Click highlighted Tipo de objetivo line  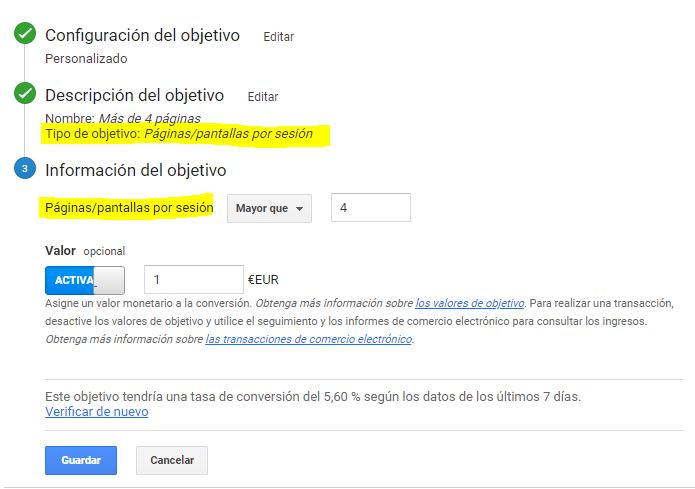click(x=179, y=134)
